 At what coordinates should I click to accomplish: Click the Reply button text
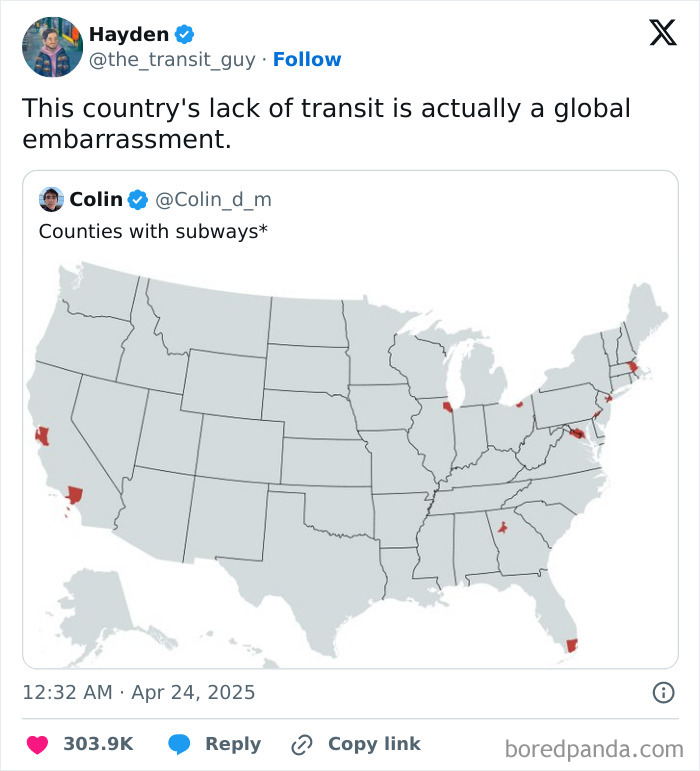point(233,744)
